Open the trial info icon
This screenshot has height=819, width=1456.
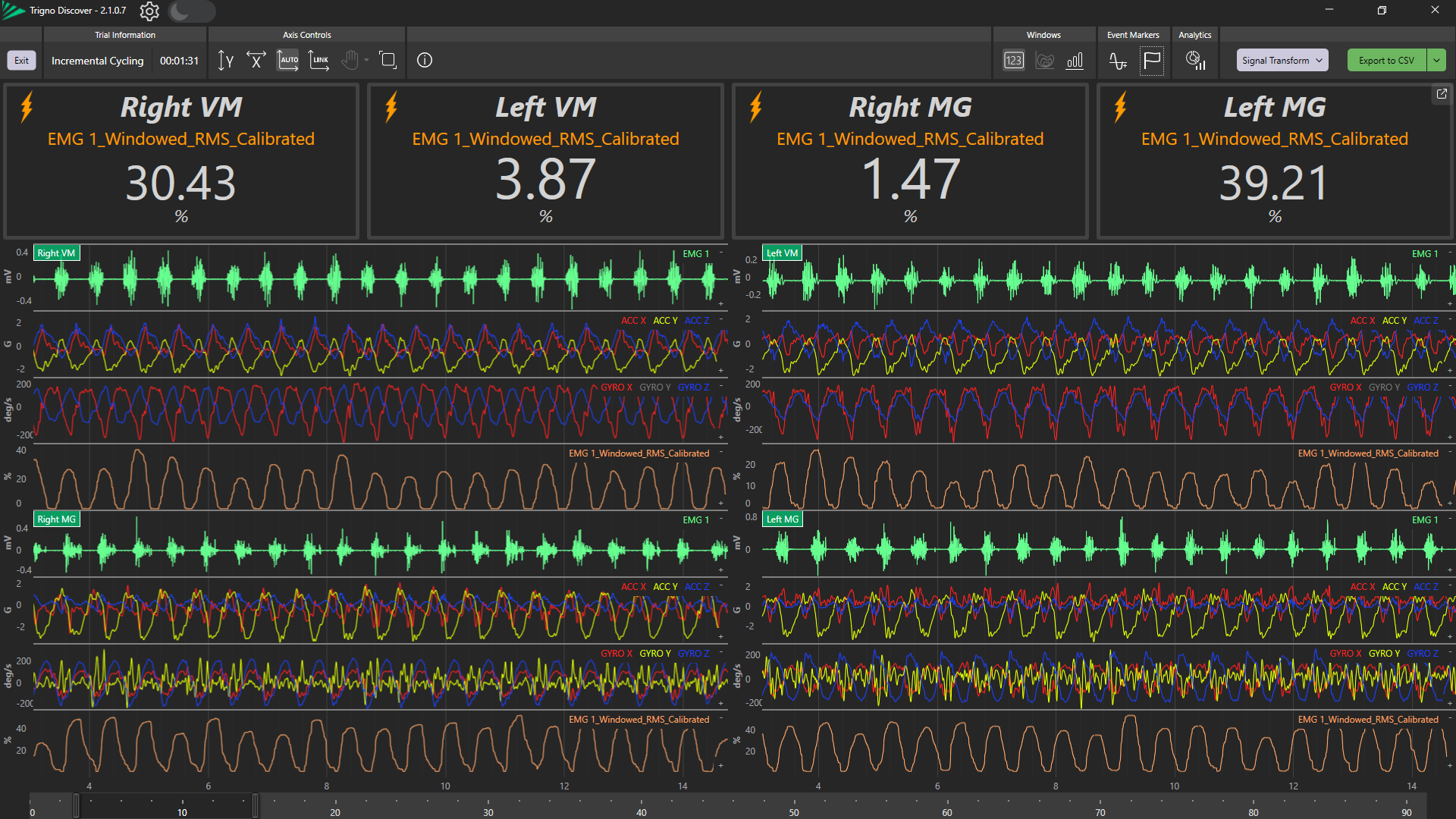(425, 61)
